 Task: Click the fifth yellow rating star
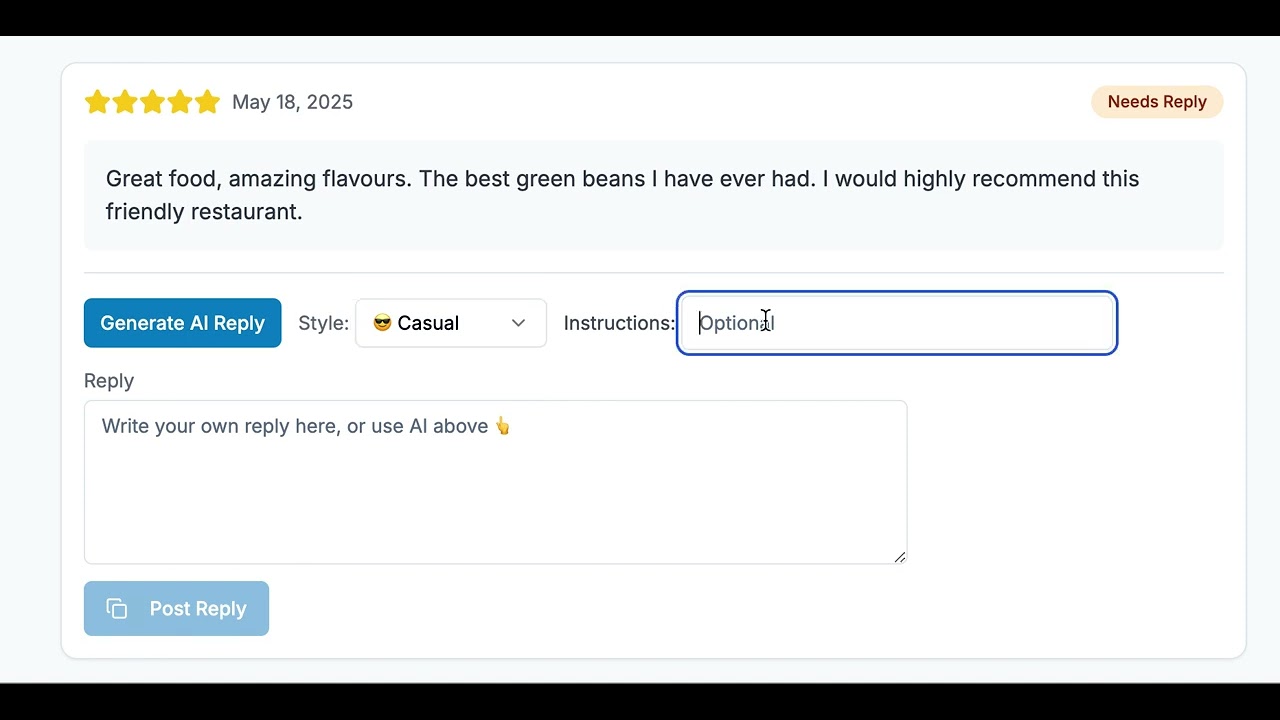tap(207, 102)
